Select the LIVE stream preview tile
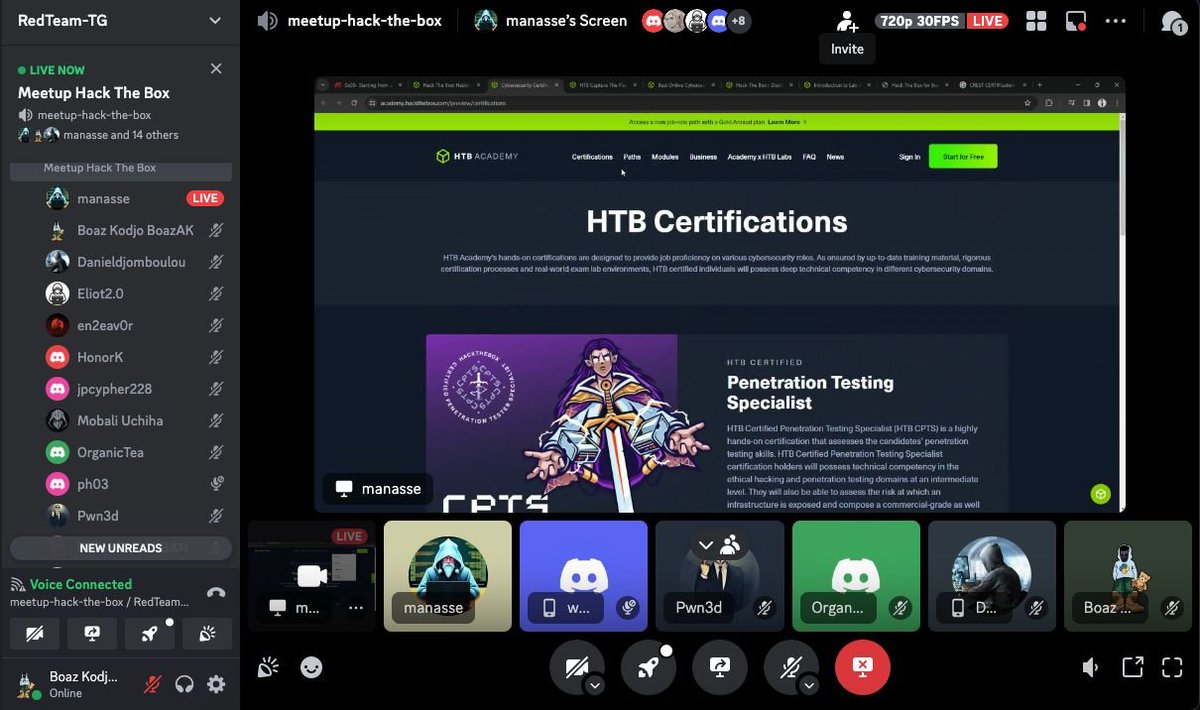The image size is (1200, 710). point(312,575)
